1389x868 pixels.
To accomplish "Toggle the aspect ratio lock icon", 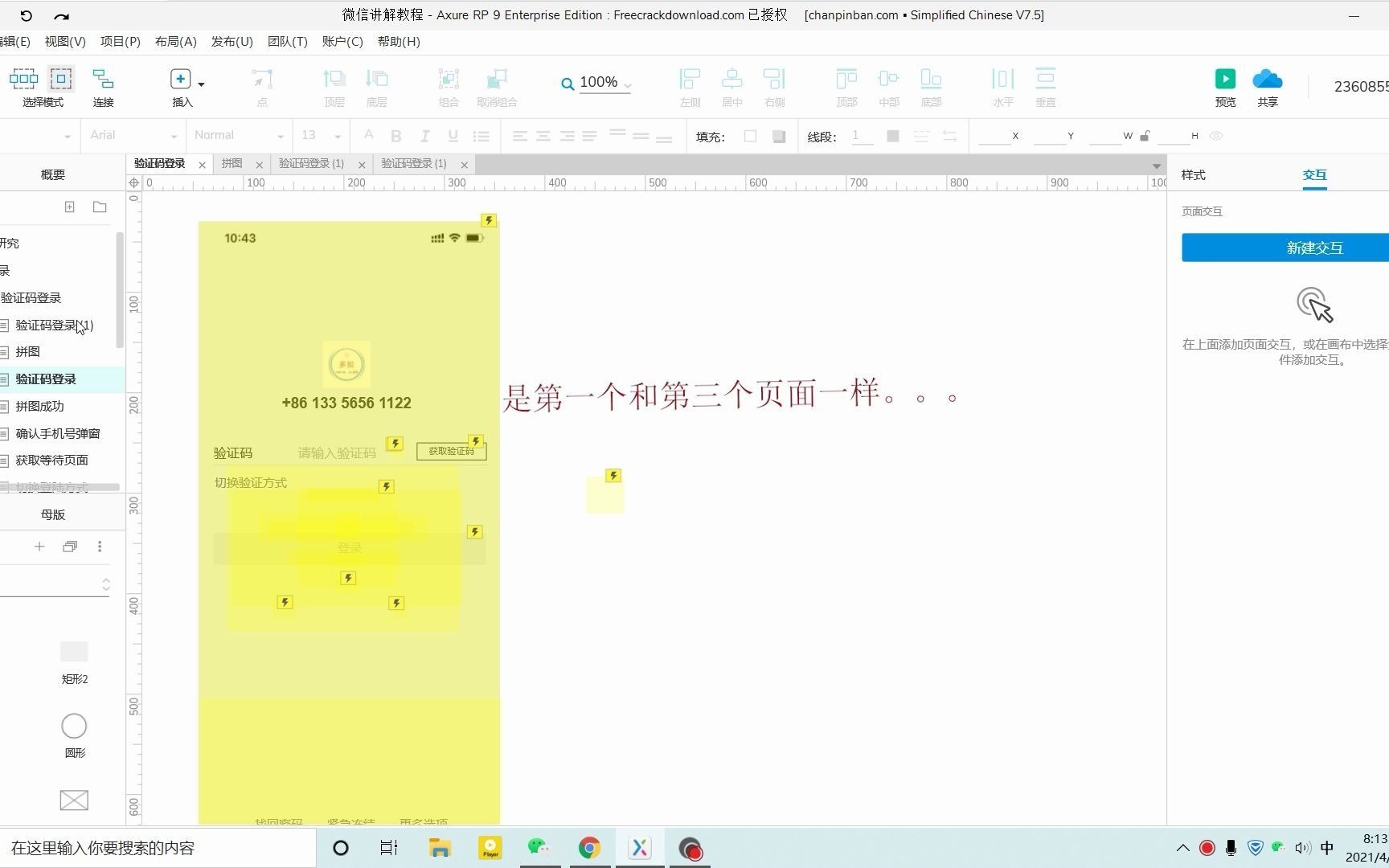I will click(x=1145, y=136).
